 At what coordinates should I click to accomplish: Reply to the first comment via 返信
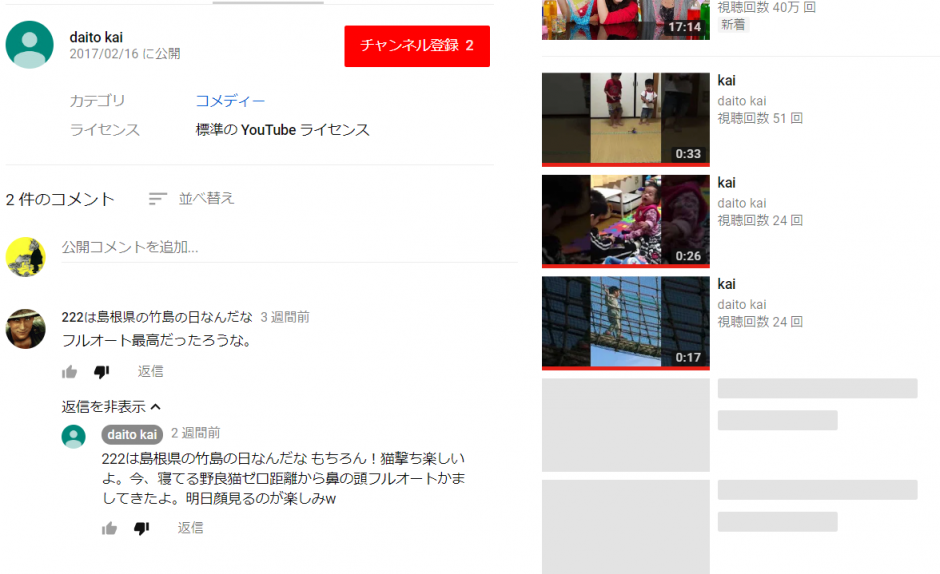[151, 371]
